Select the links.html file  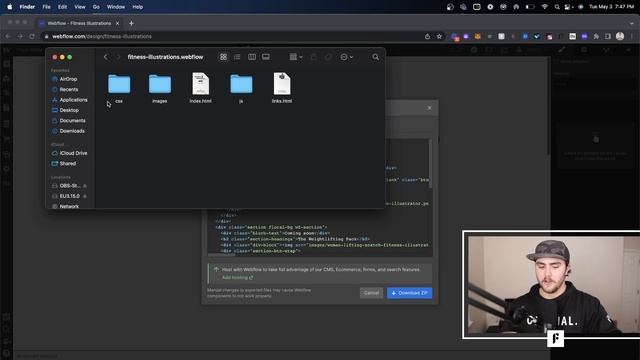[282, 84]
